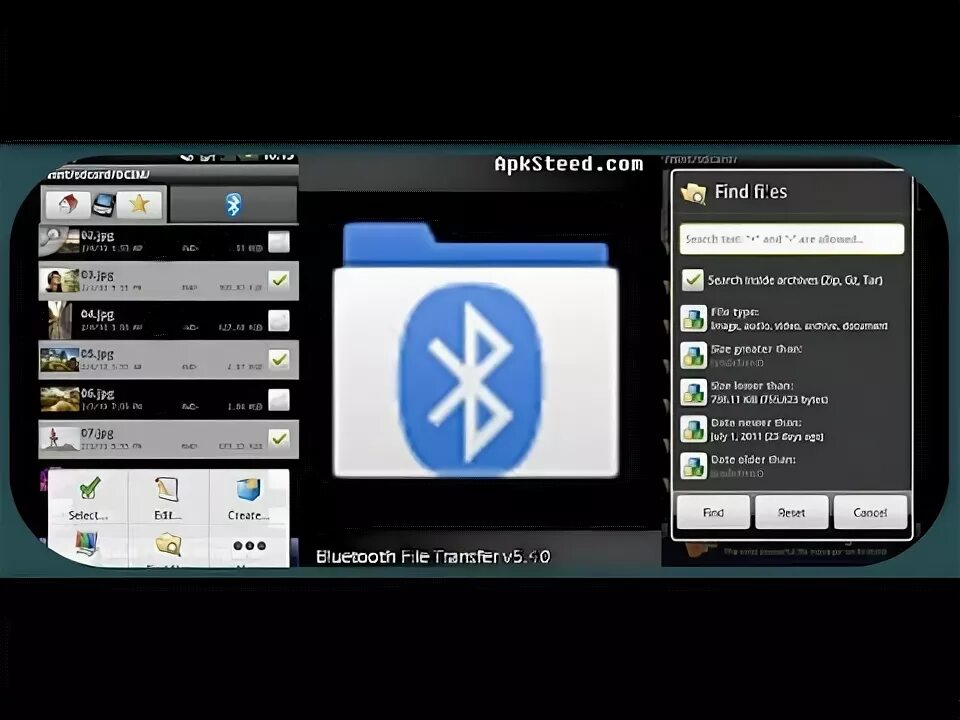The image size is (960, 720).
Task: Open the Size greater than filter
Action: coord(792,356)
